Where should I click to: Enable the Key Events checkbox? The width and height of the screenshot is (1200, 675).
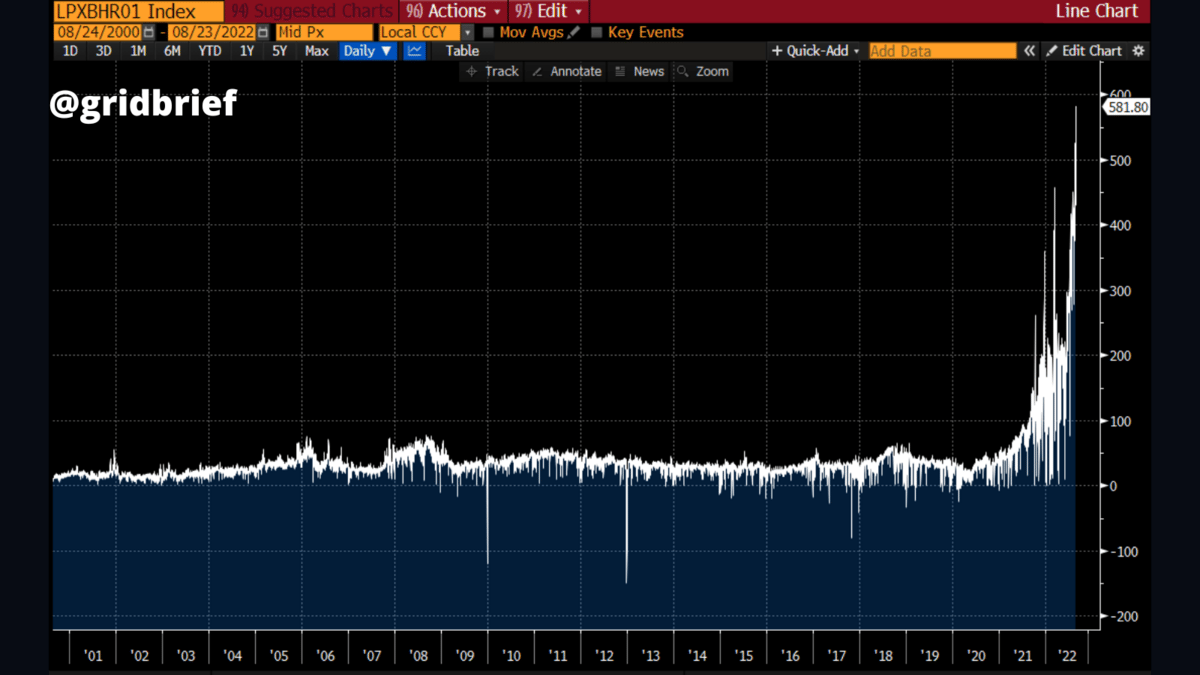[x=597, y=32]
